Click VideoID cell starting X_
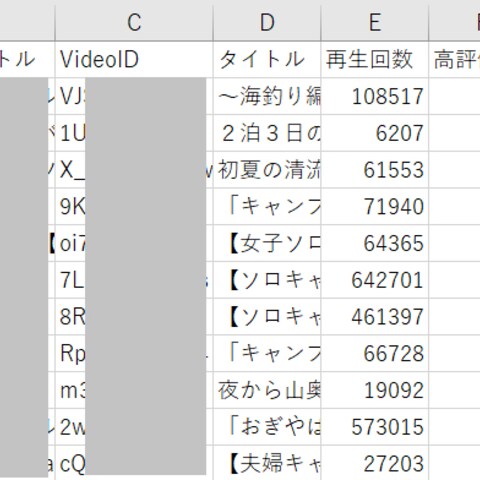Image resolution: width=480 pixels, height=480 pixels. (134, 170)
